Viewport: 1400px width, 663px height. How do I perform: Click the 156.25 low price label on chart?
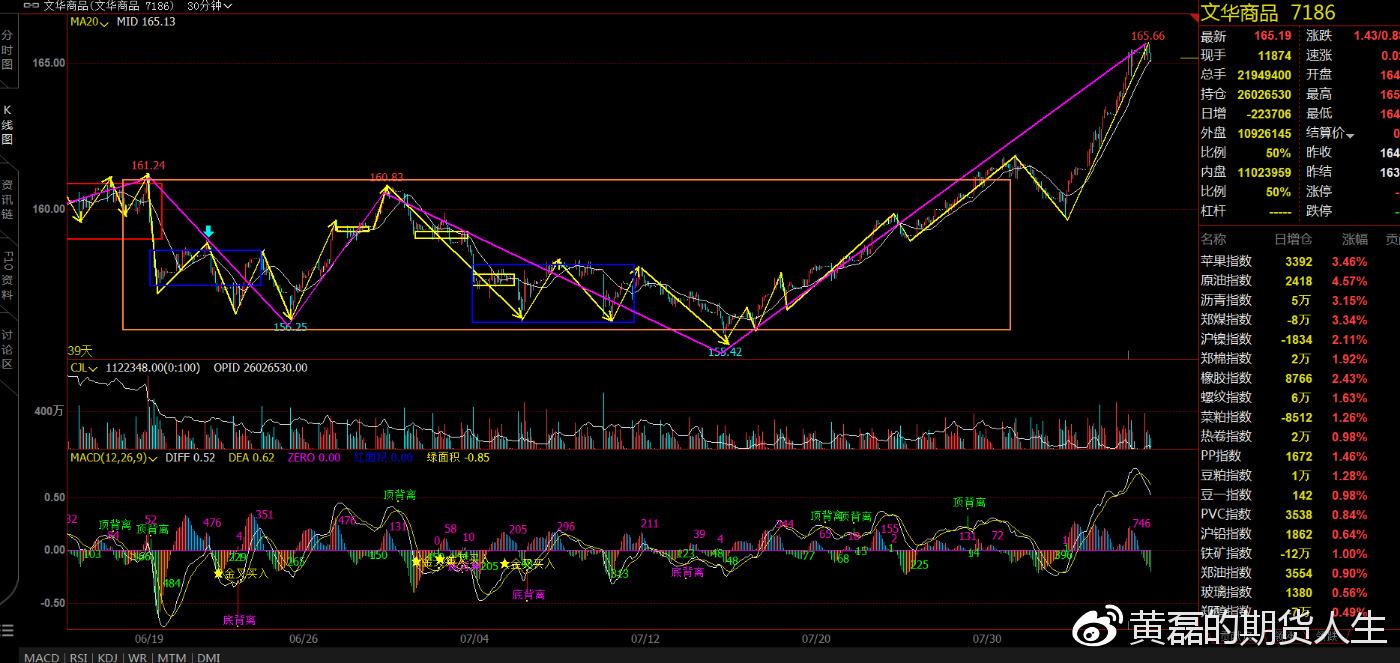tap(289, 326)
